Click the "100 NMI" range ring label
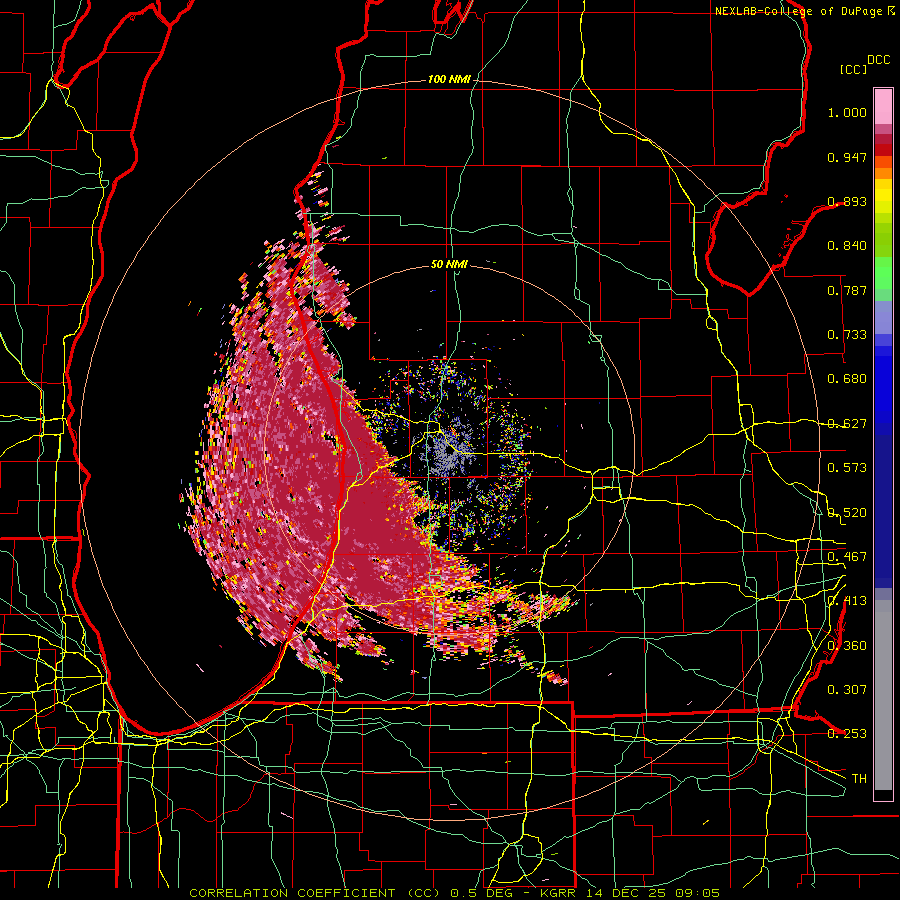Screen dimensions: 900x900 click(449, 79)
